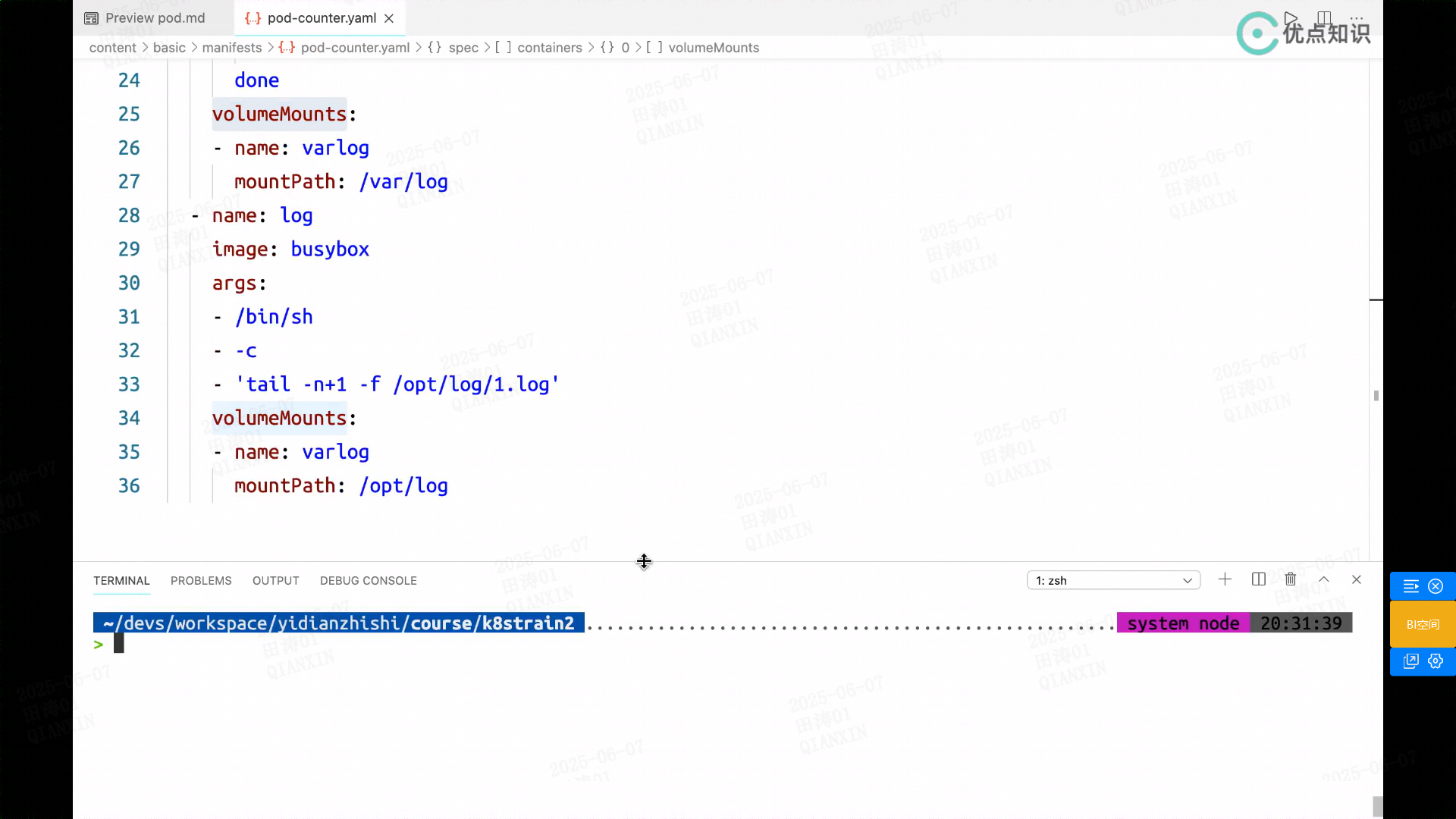Click the pop-out window icon in blue widget
The height and width of the screenshot is (819, 1456).
1410,661
